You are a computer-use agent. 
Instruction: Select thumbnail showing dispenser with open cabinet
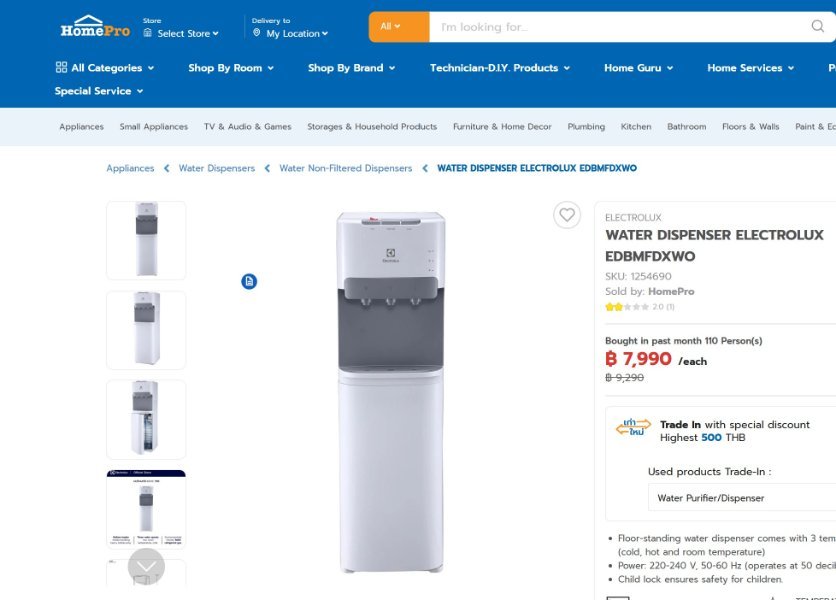pyautogui.click(x=146, y=419)
